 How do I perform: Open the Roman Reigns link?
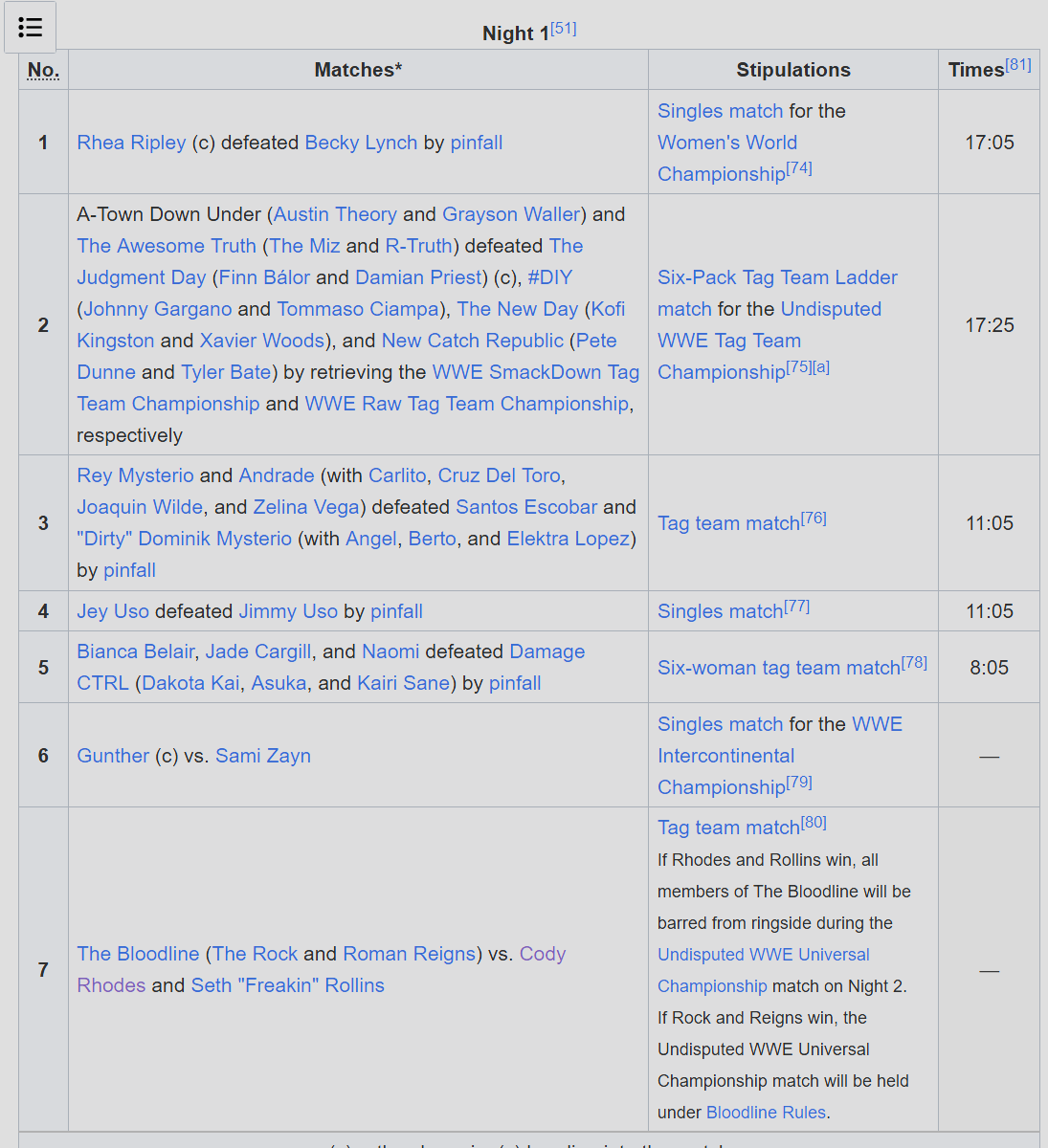tap(409, 954)
